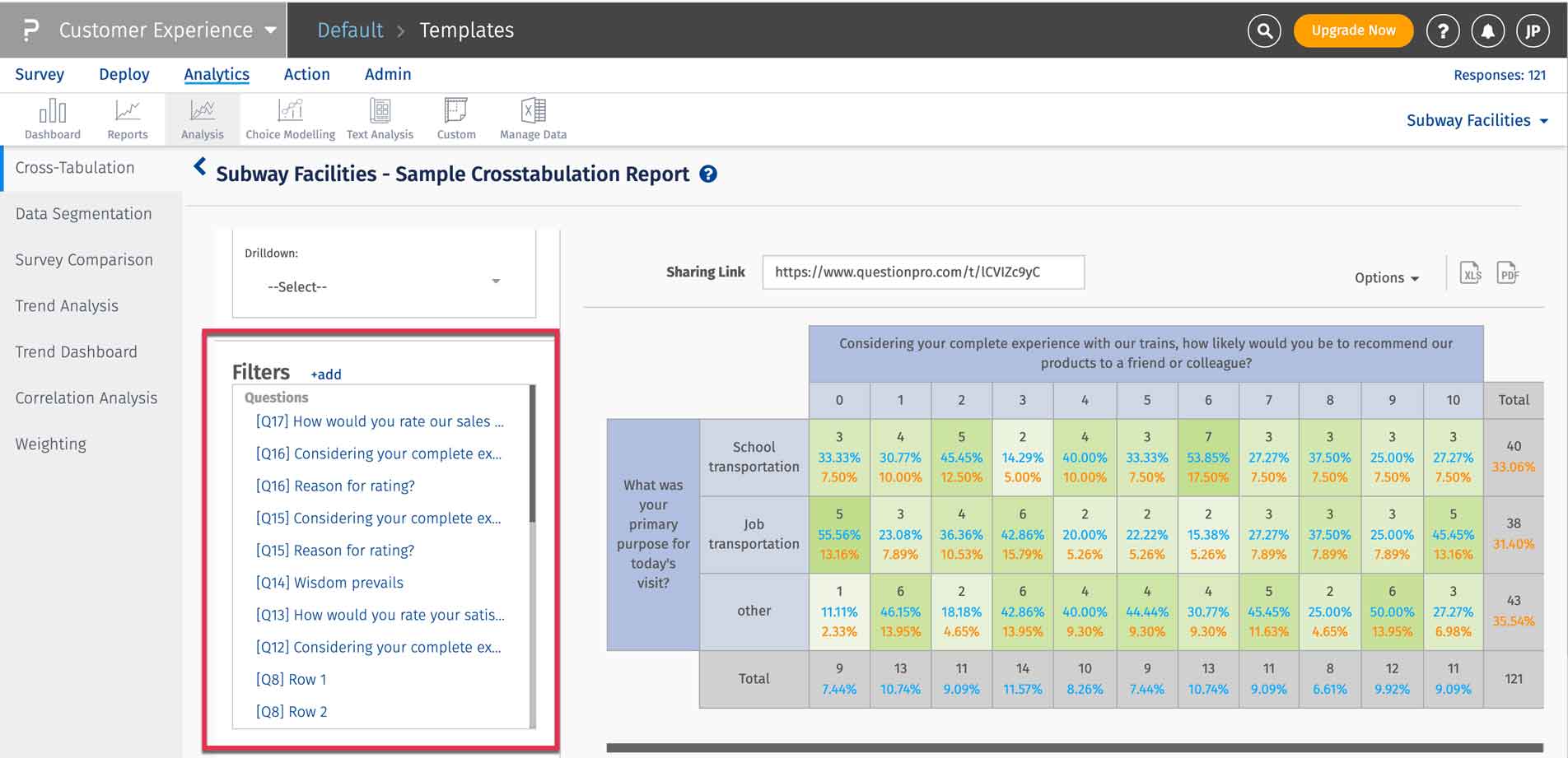Open the Text Analysis icon
The image size is (1568, 758).
point(380,111)
